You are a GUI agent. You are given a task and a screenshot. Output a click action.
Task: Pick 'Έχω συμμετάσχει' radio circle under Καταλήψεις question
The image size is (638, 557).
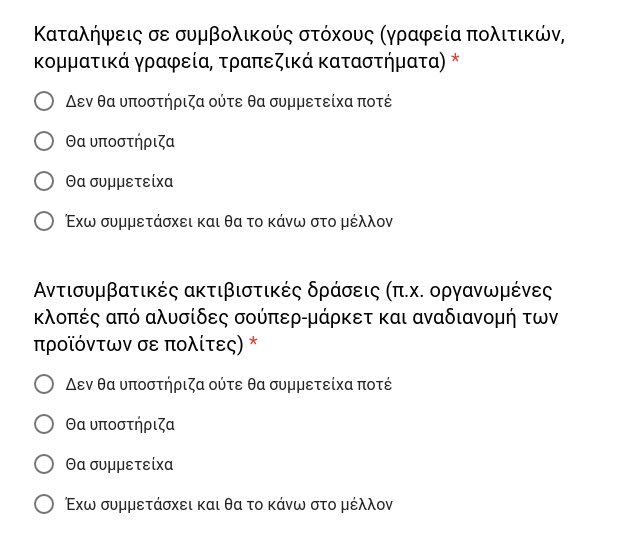[x=44, y=221]
